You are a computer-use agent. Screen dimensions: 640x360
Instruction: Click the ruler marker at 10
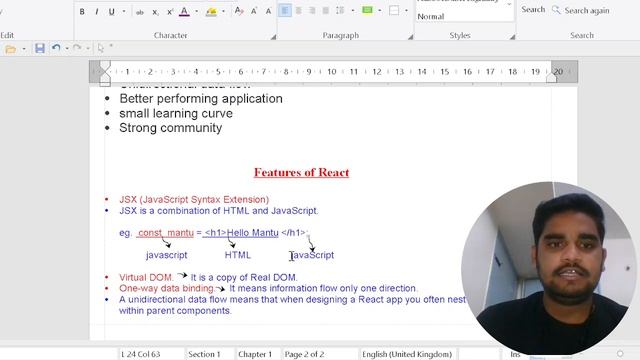pyautogui.click(x=332, y=72)
